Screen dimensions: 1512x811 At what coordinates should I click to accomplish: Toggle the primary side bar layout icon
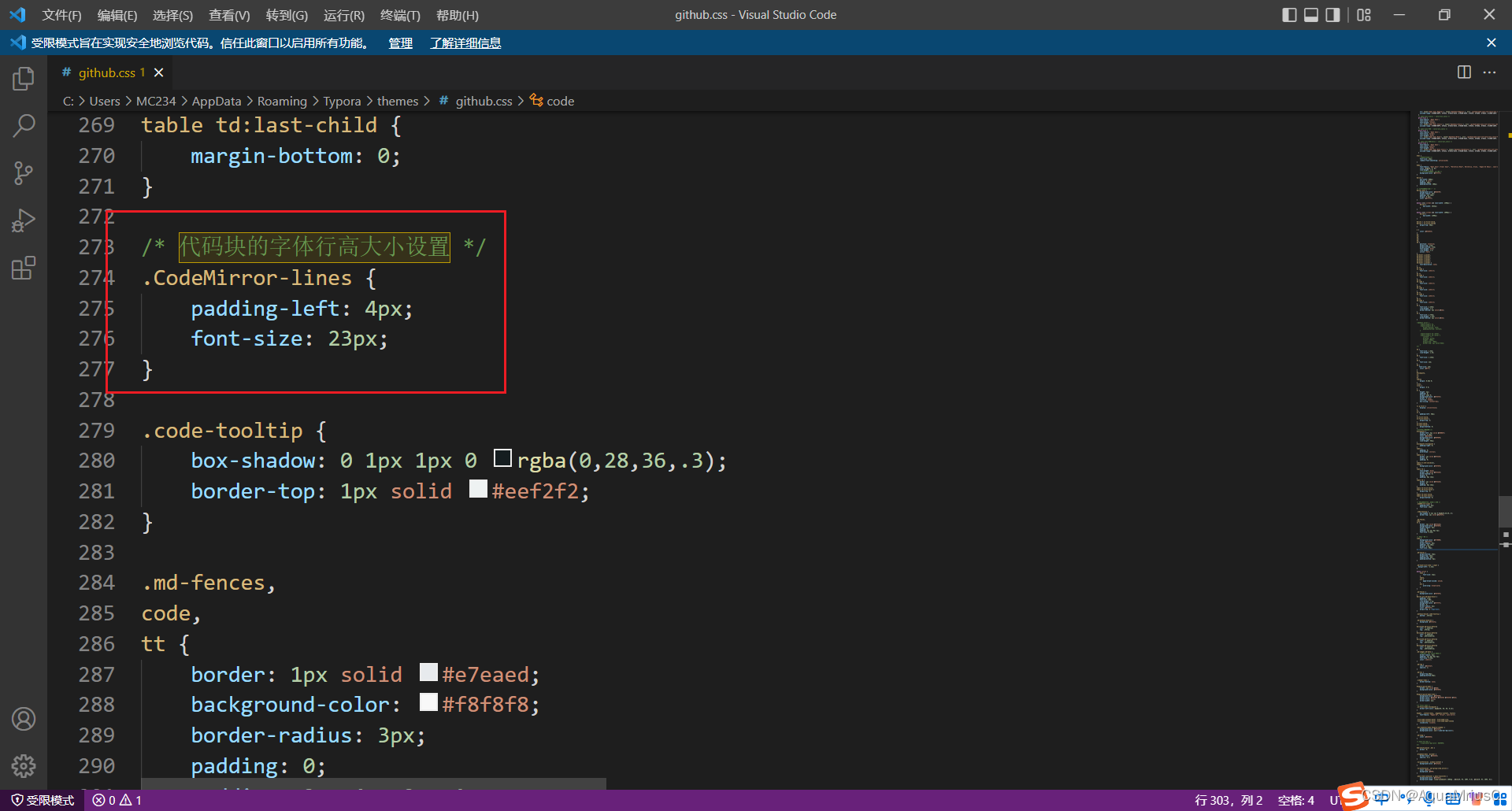1289,15
